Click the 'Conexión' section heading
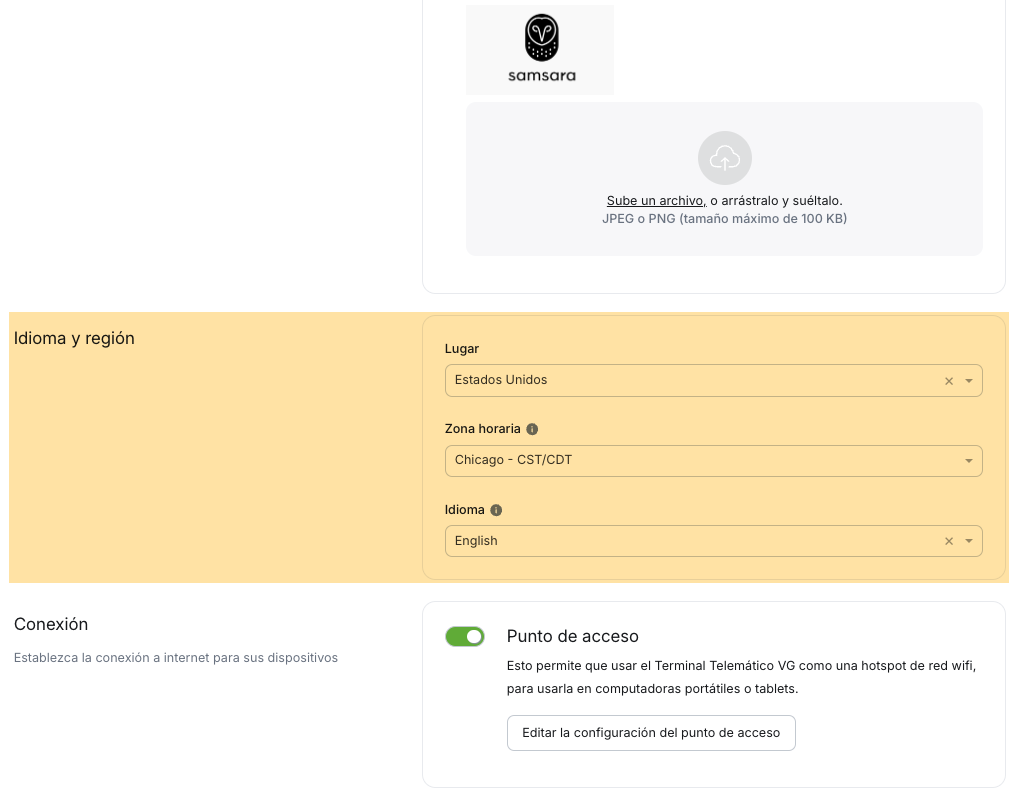 pyautogui.click(x=51, y=624)
